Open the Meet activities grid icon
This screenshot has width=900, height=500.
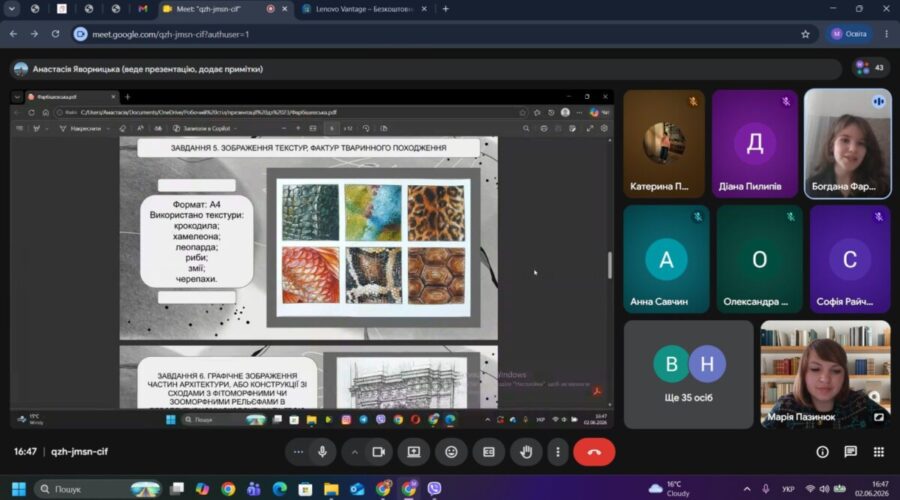(x=879, y=452)
